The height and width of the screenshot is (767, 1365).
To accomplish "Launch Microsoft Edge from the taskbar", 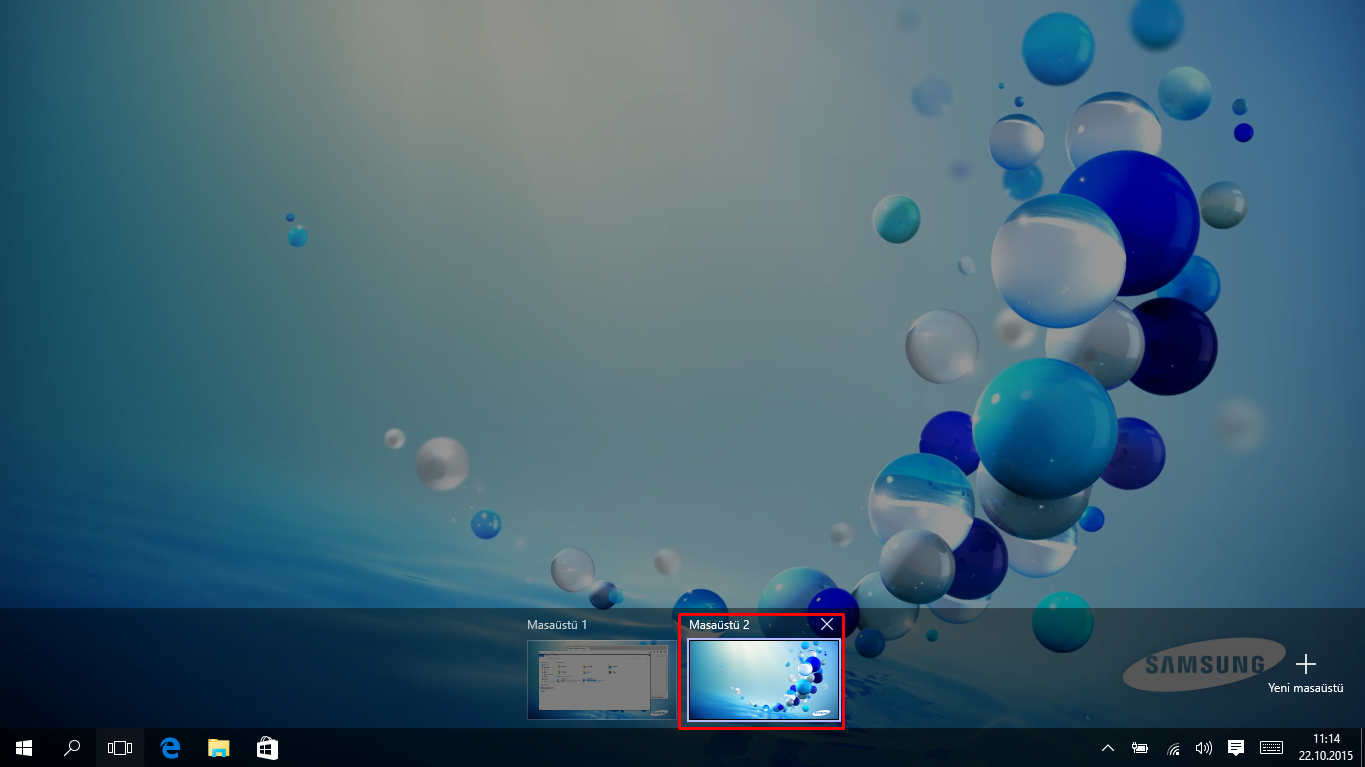I will (x=168, y=746).
